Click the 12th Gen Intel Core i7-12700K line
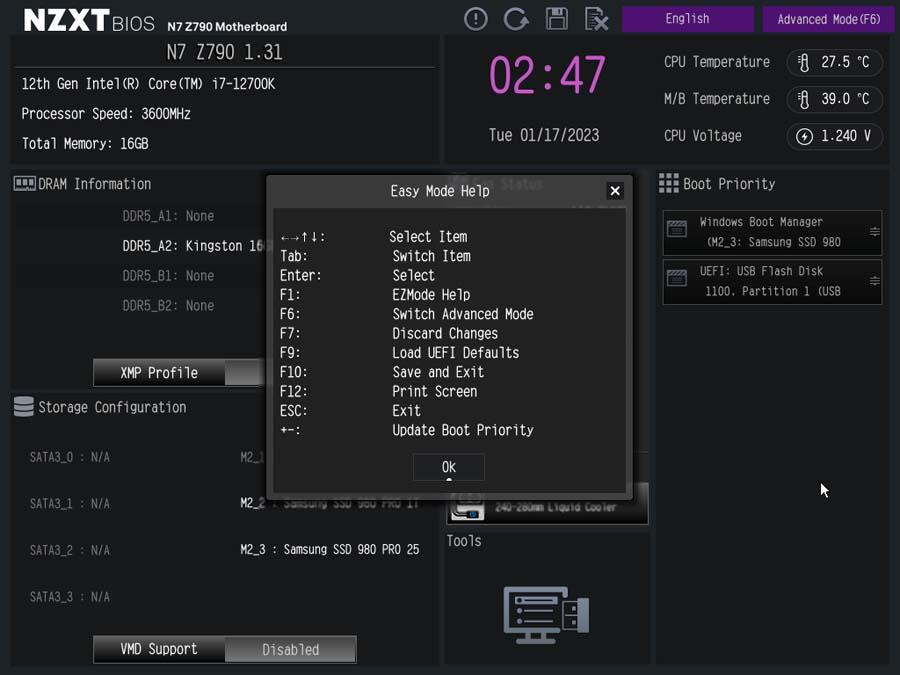 click(x=148, y=84)
